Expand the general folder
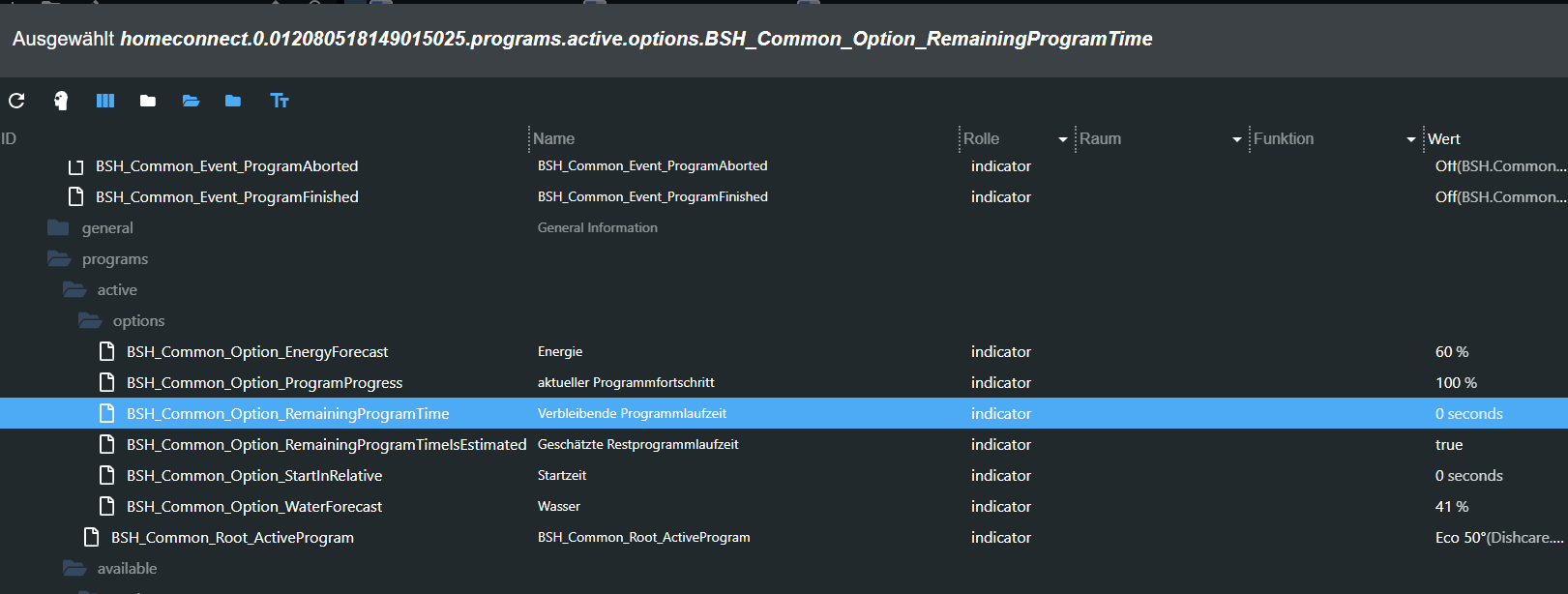 click(x=60, y=228)
